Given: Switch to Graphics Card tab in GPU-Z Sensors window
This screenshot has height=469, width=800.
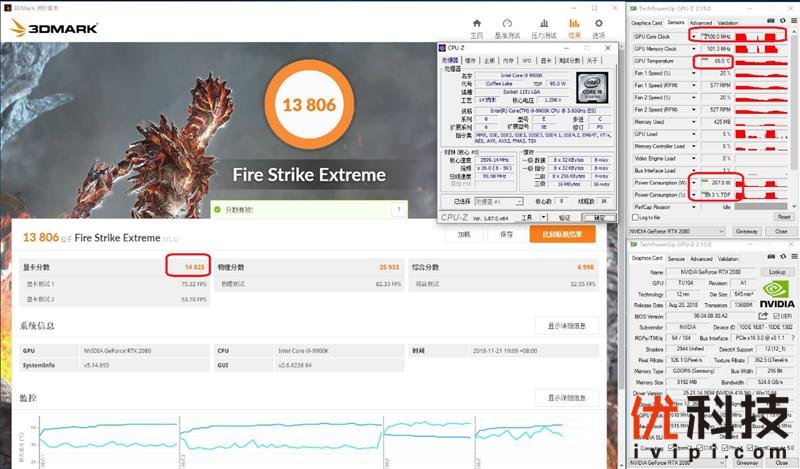Looking at the screenshot, I should pyautogui.click(x=646, y=23).
